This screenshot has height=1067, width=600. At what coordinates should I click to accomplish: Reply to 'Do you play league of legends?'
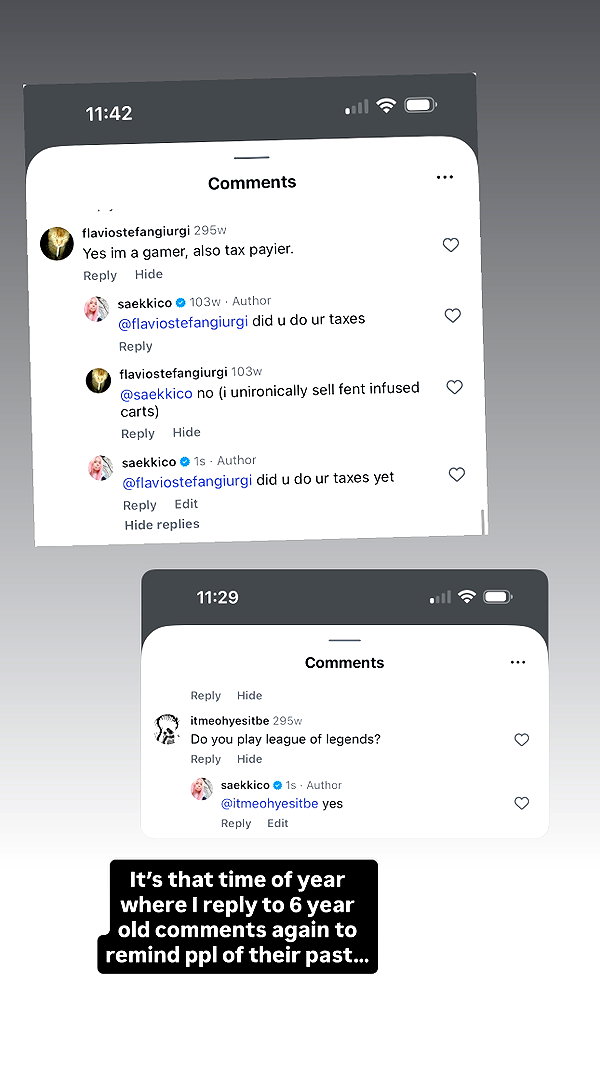point(205,759)
